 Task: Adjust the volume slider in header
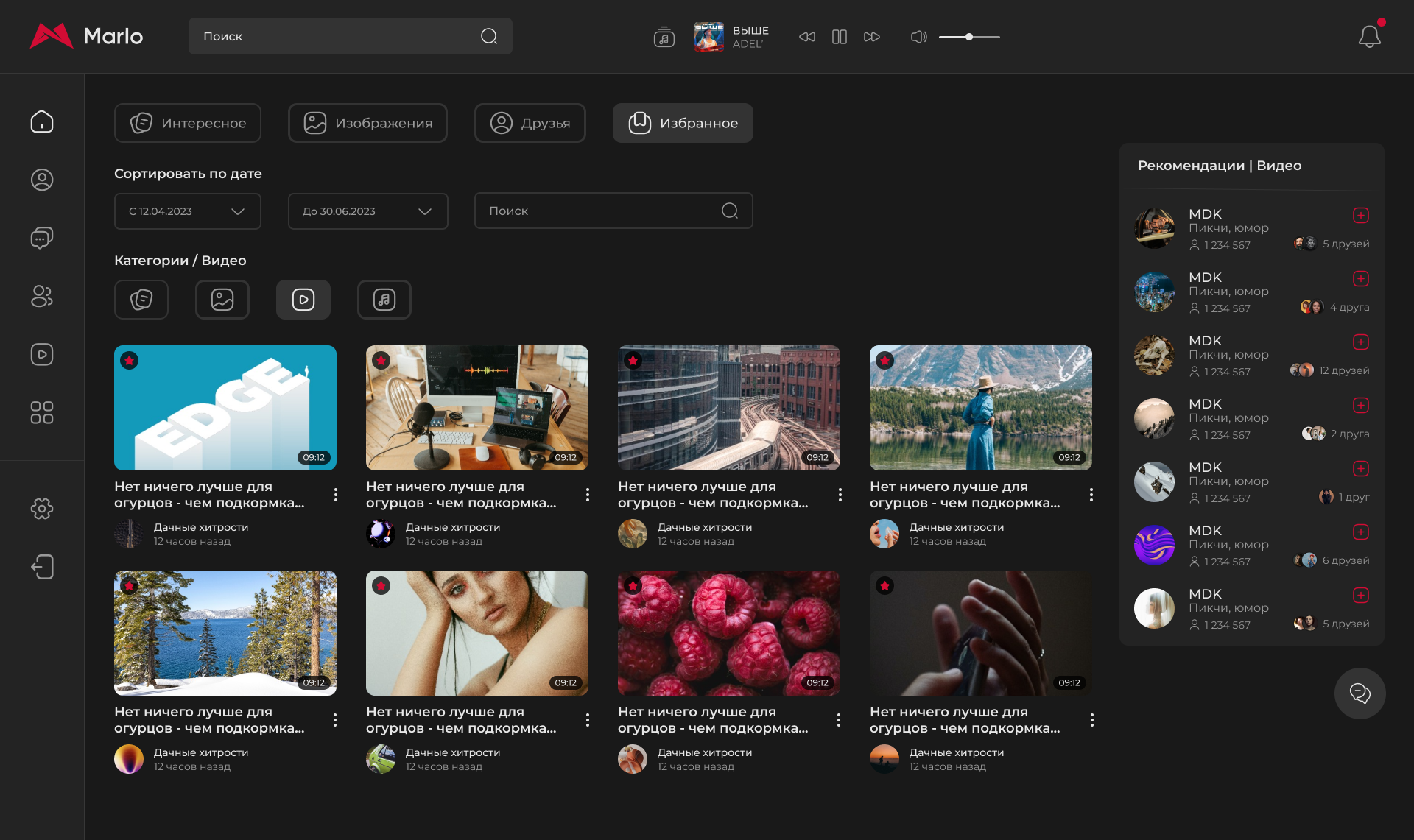coord(969,37)
